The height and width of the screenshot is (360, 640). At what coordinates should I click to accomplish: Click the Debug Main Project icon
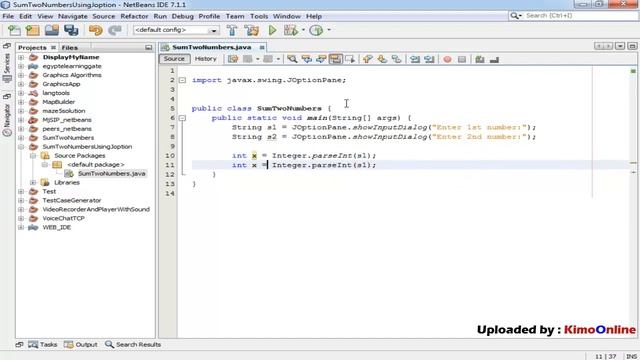(x=291, y=30)
